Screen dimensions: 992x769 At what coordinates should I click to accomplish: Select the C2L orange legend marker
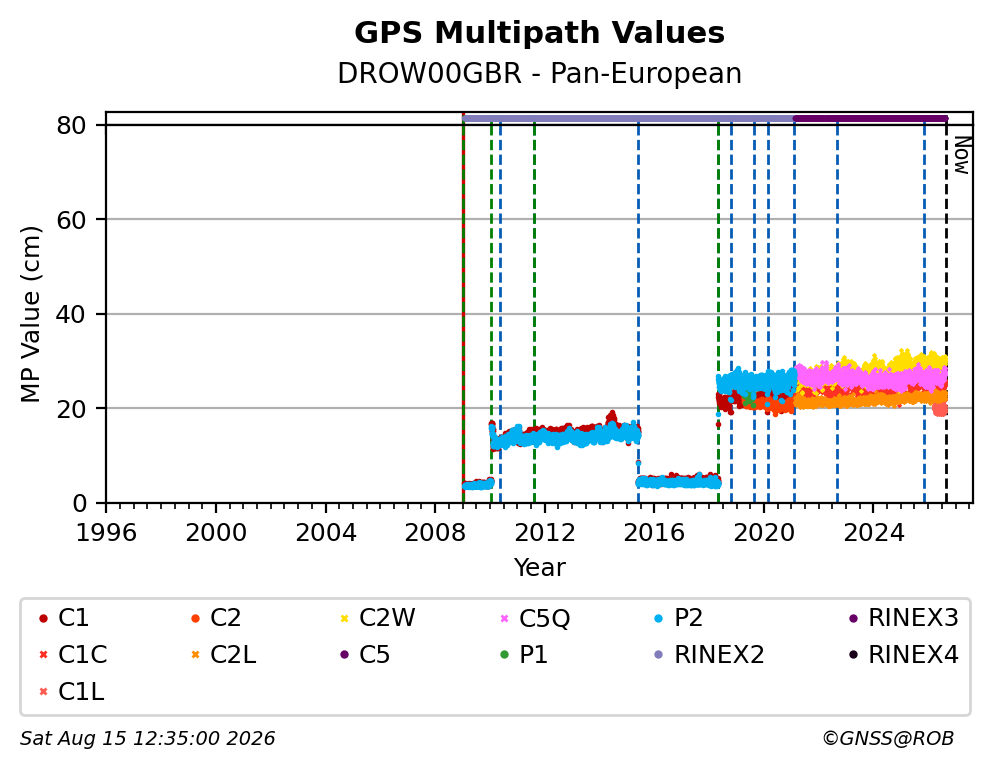(195, 655)
